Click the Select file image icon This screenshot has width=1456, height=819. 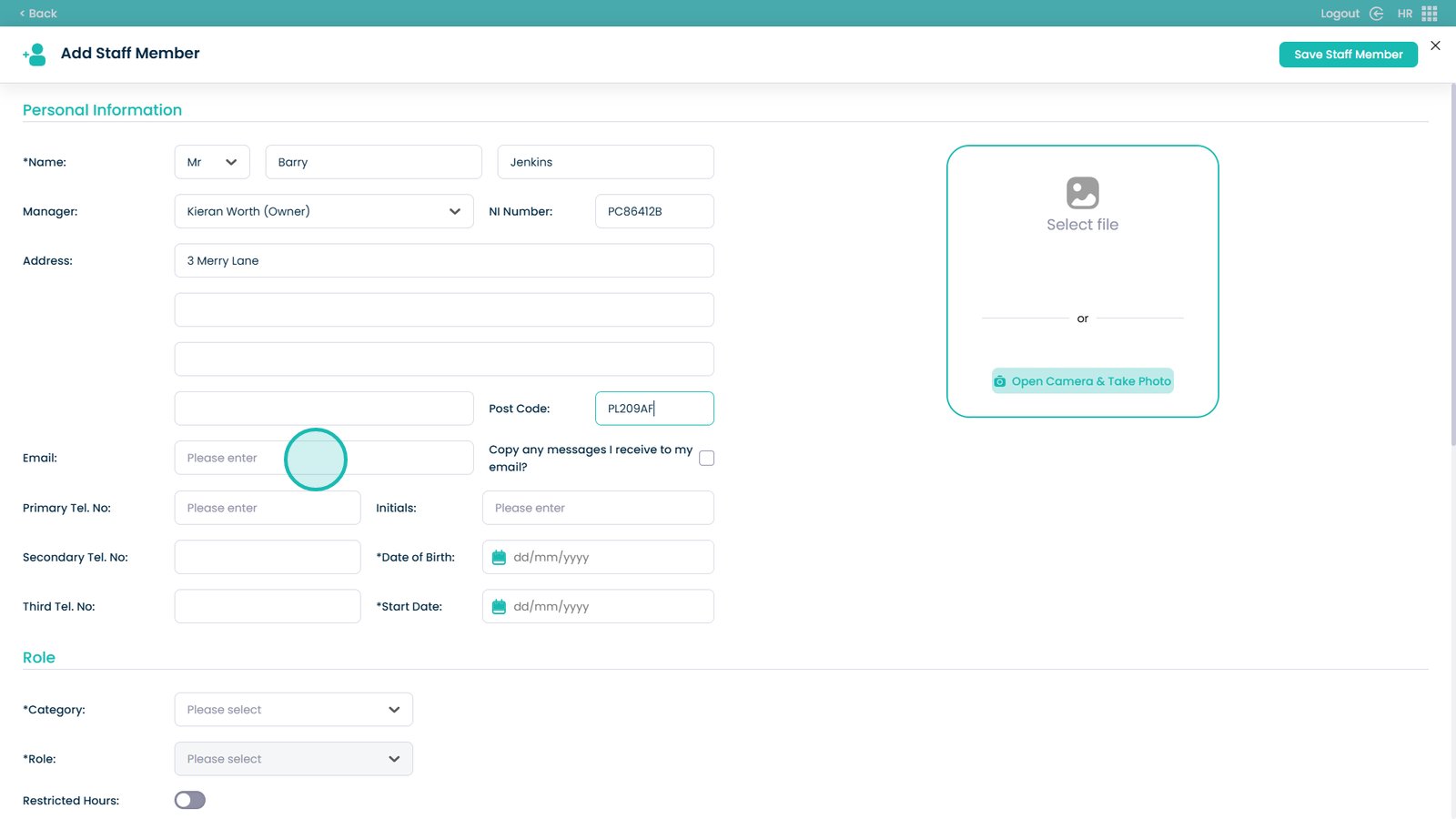click(1082, 193)
